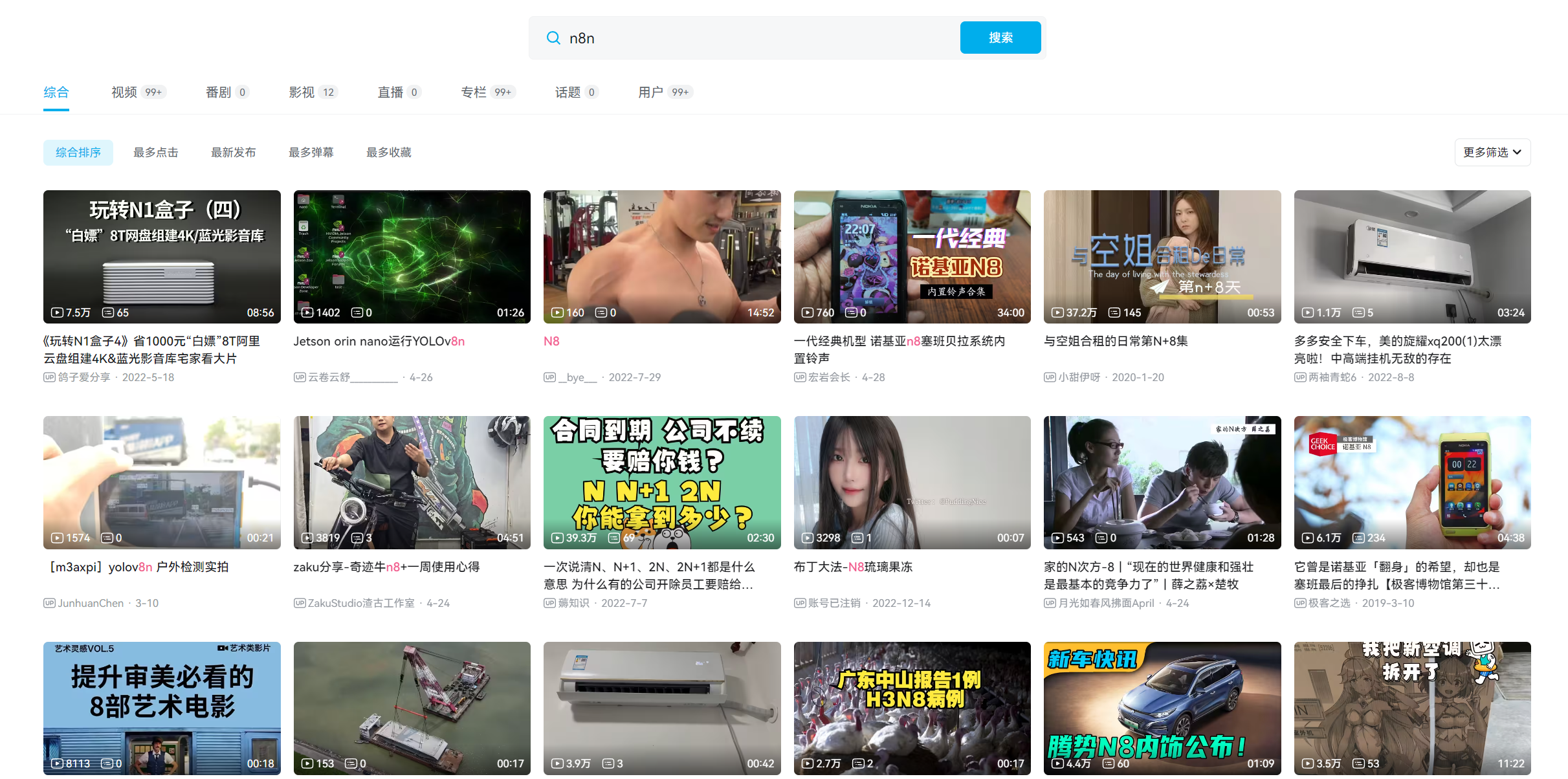Select the 最多收藏 sort option
Viewport: 1568px width, 779px height.
(x=388, y=152)
